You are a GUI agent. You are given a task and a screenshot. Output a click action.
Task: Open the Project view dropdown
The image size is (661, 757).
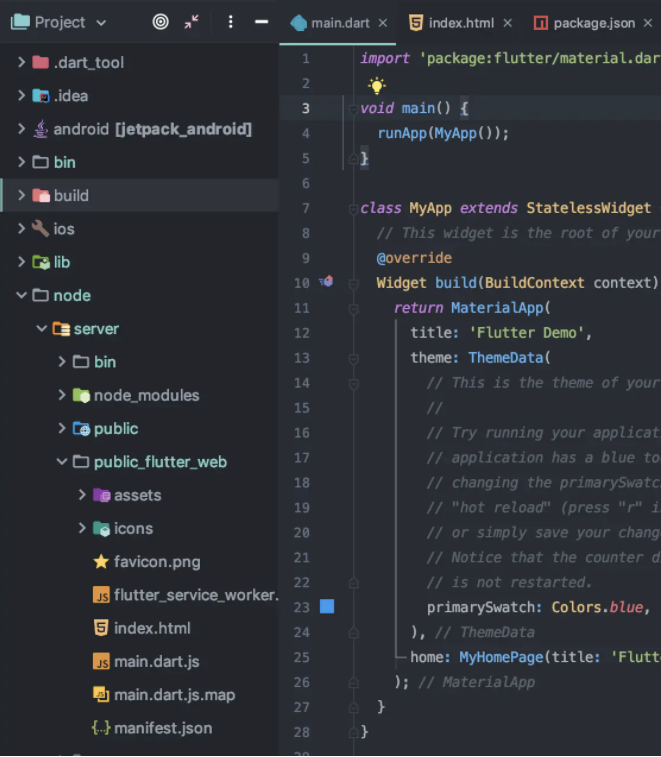pos(60,22)
